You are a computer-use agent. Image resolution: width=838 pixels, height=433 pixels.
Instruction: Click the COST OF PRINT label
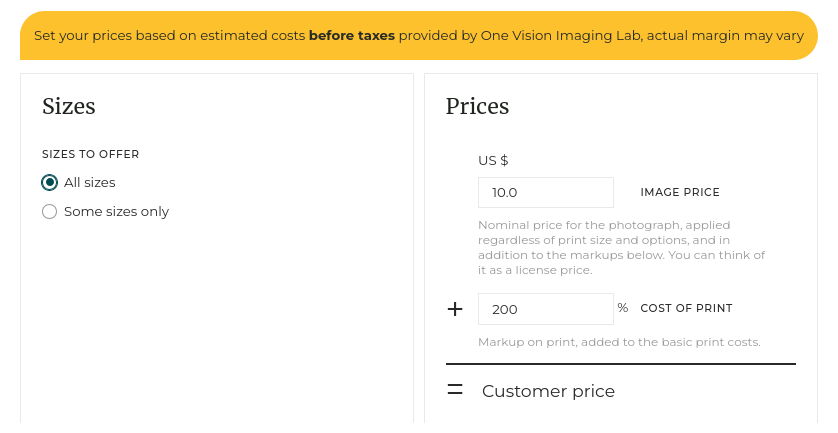click(686, 308)
